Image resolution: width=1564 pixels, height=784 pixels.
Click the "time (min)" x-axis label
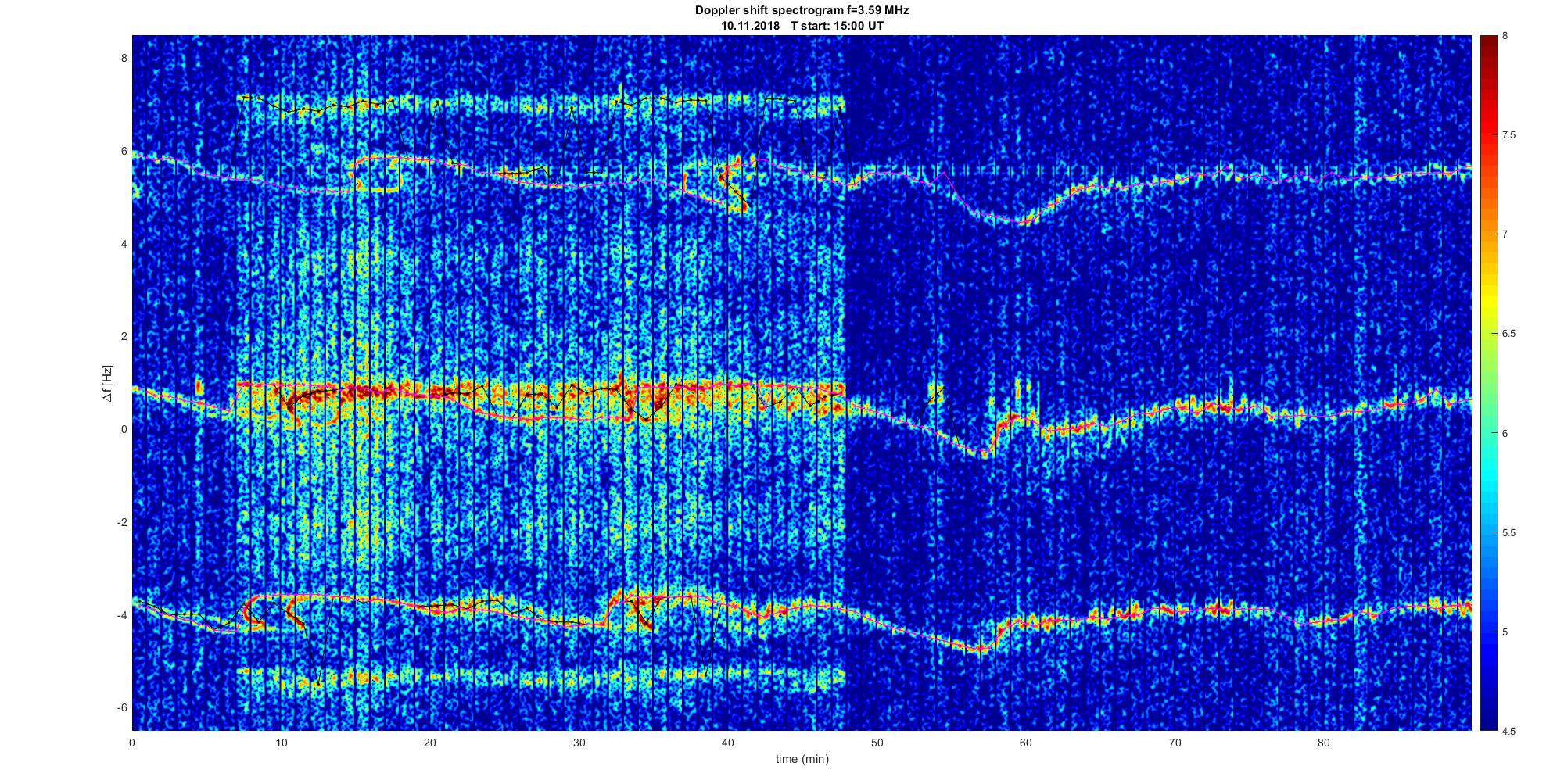[802, 759]
